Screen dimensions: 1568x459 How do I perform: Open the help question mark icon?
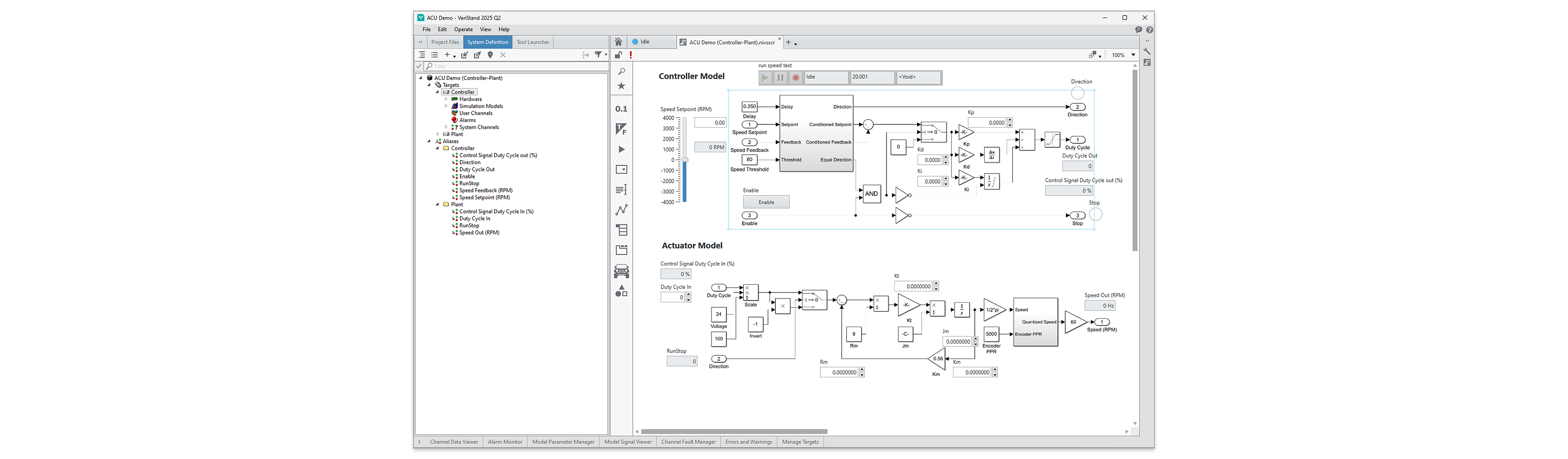1149,29
